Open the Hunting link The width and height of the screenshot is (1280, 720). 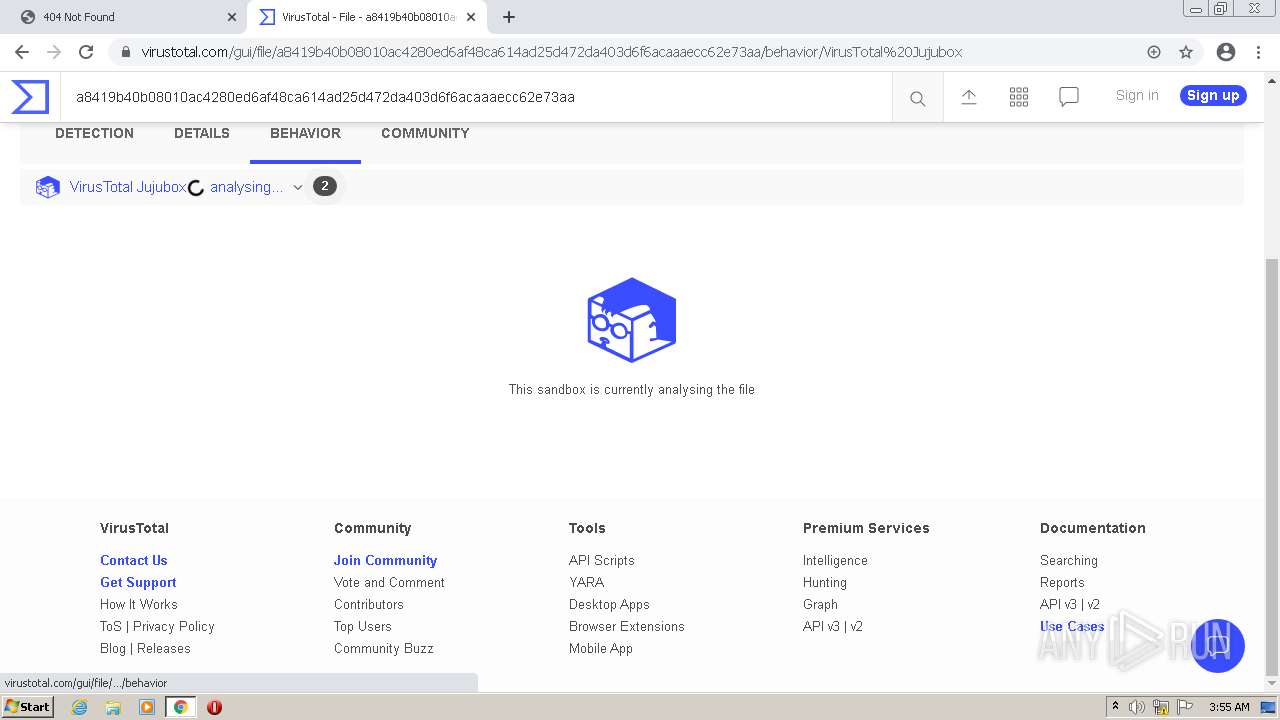pyautogui.click(x=825, y=582)
